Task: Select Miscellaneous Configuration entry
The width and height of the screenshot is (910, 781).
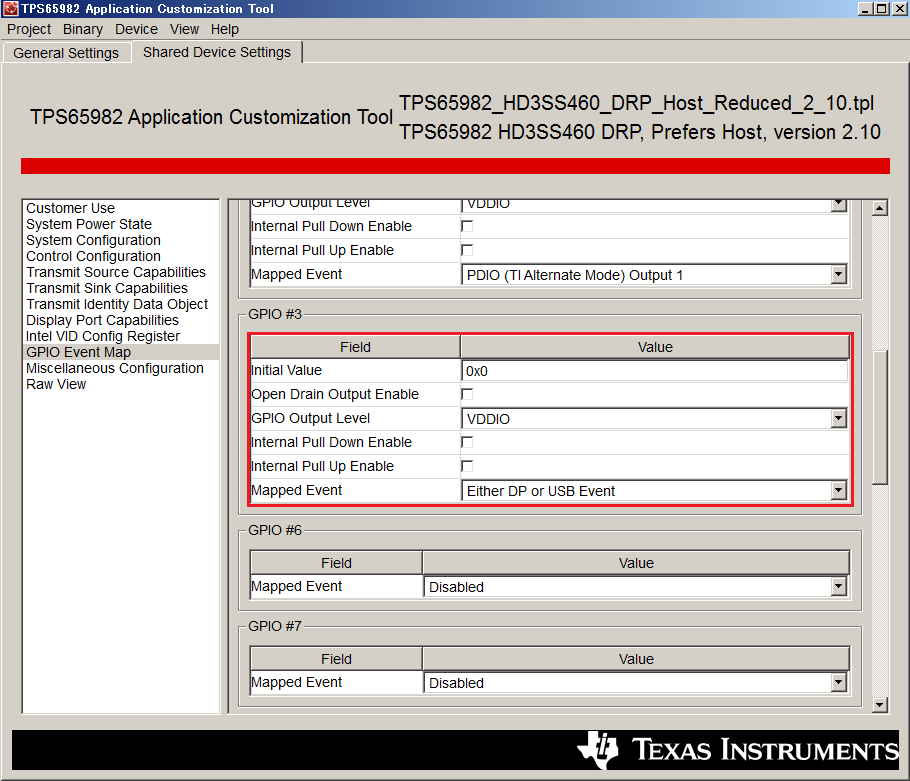Action: (x=114, y=368)
